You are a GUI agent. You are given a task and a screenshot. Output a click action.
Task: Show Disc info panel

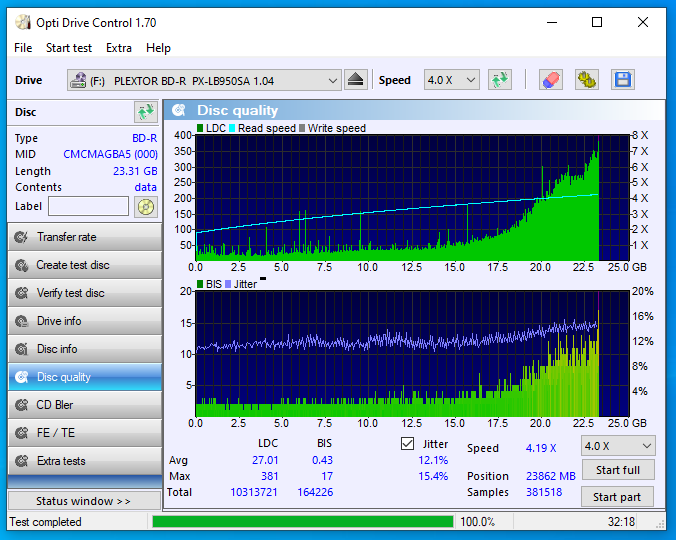[85, 349]
